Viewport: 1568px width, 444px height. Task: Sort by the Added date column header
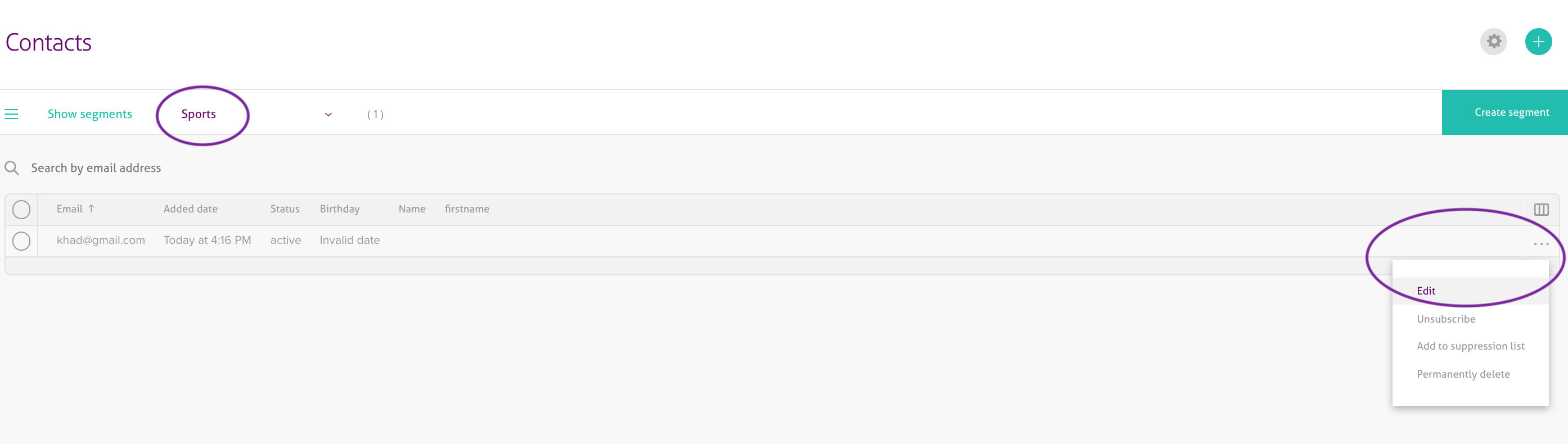(x=190, y=209)
